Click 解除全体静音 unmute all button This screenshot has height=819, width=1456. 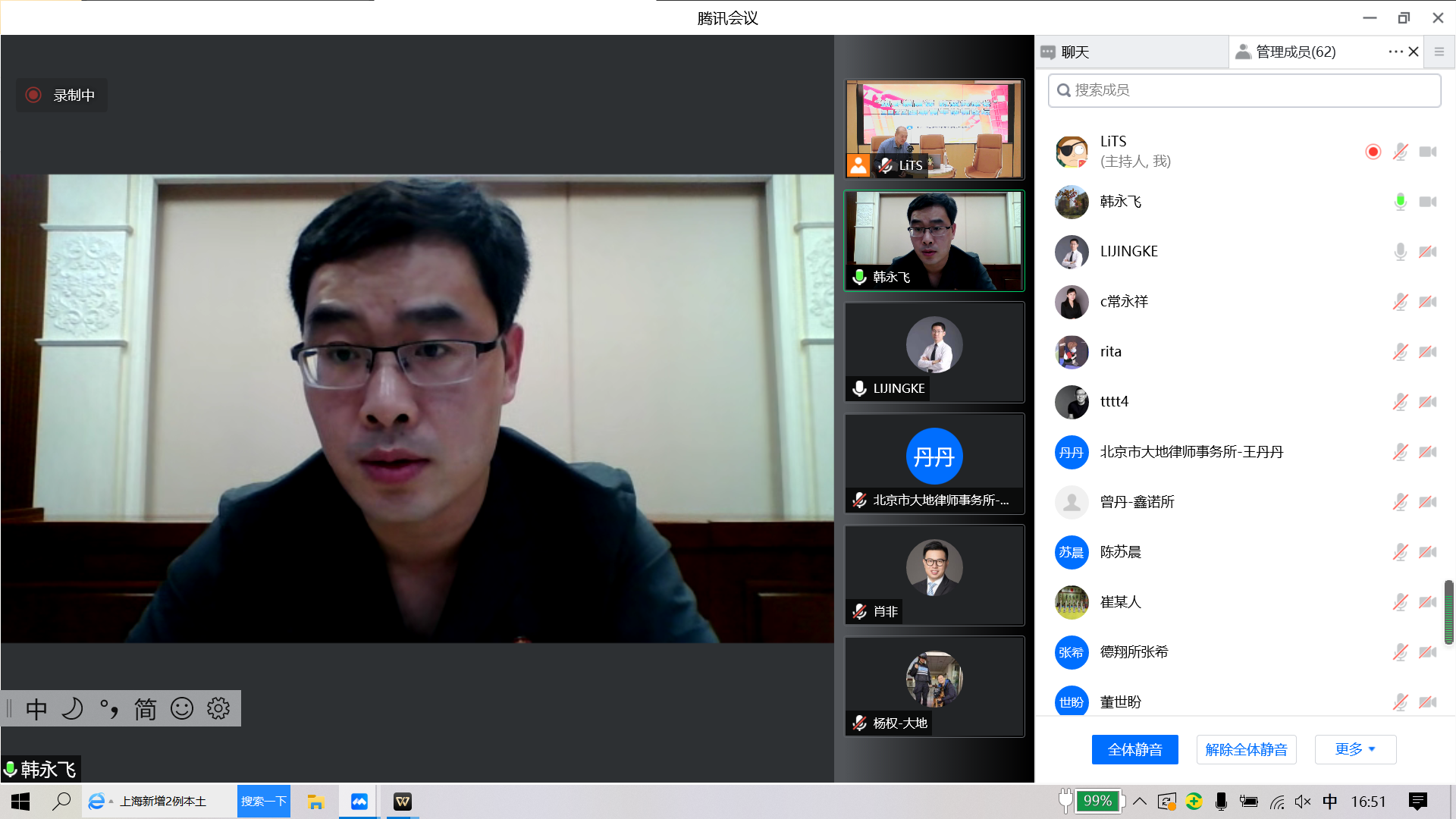[x=1246, y=749]
